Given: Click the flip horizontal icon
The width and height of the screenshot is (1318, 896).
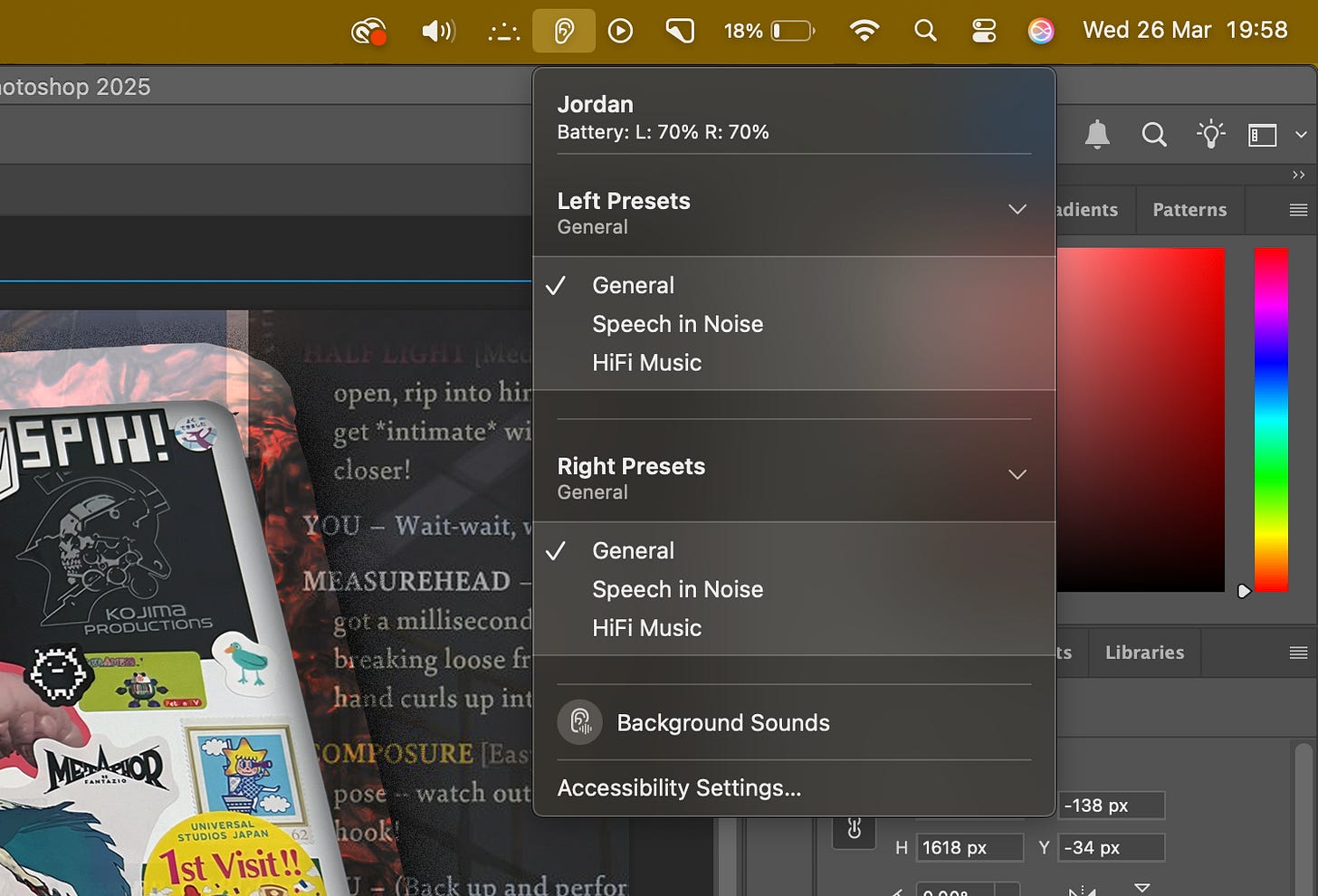Looking at the screenshot, I should (1082, 891).
